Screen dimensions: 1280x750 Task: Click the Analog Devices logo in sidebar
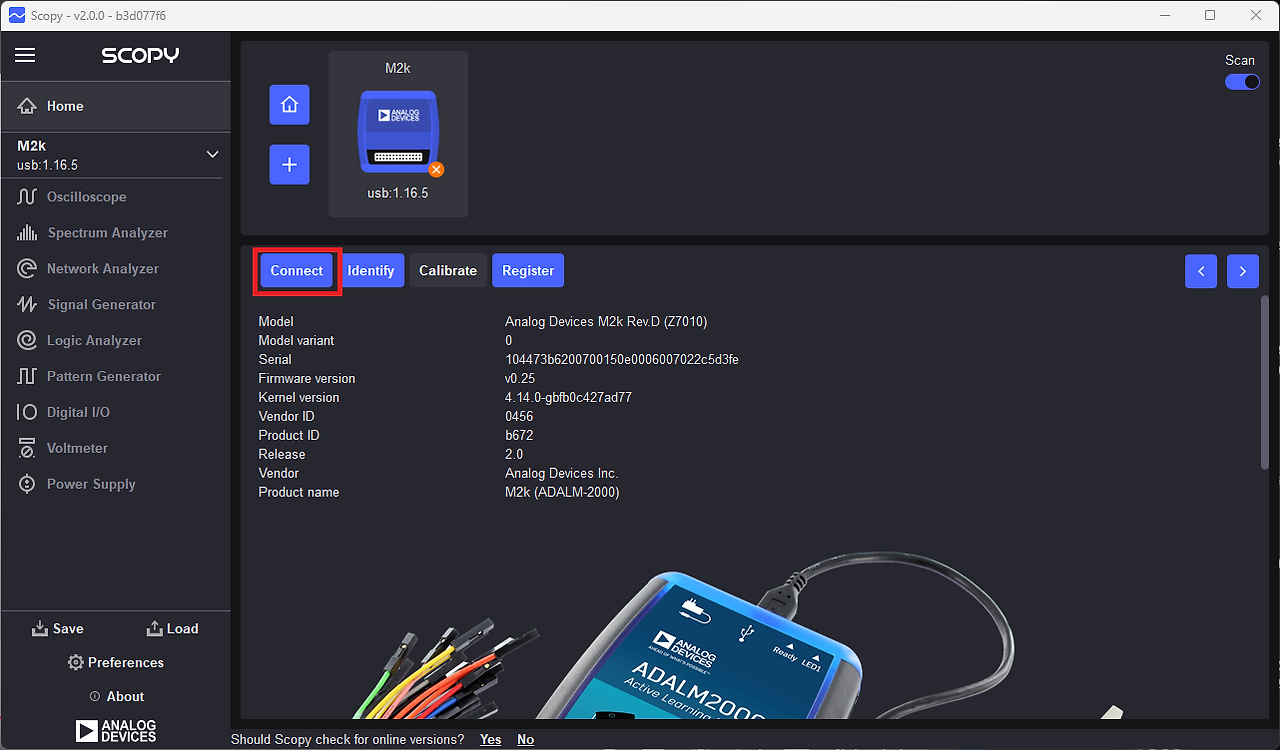coord(116,730)
